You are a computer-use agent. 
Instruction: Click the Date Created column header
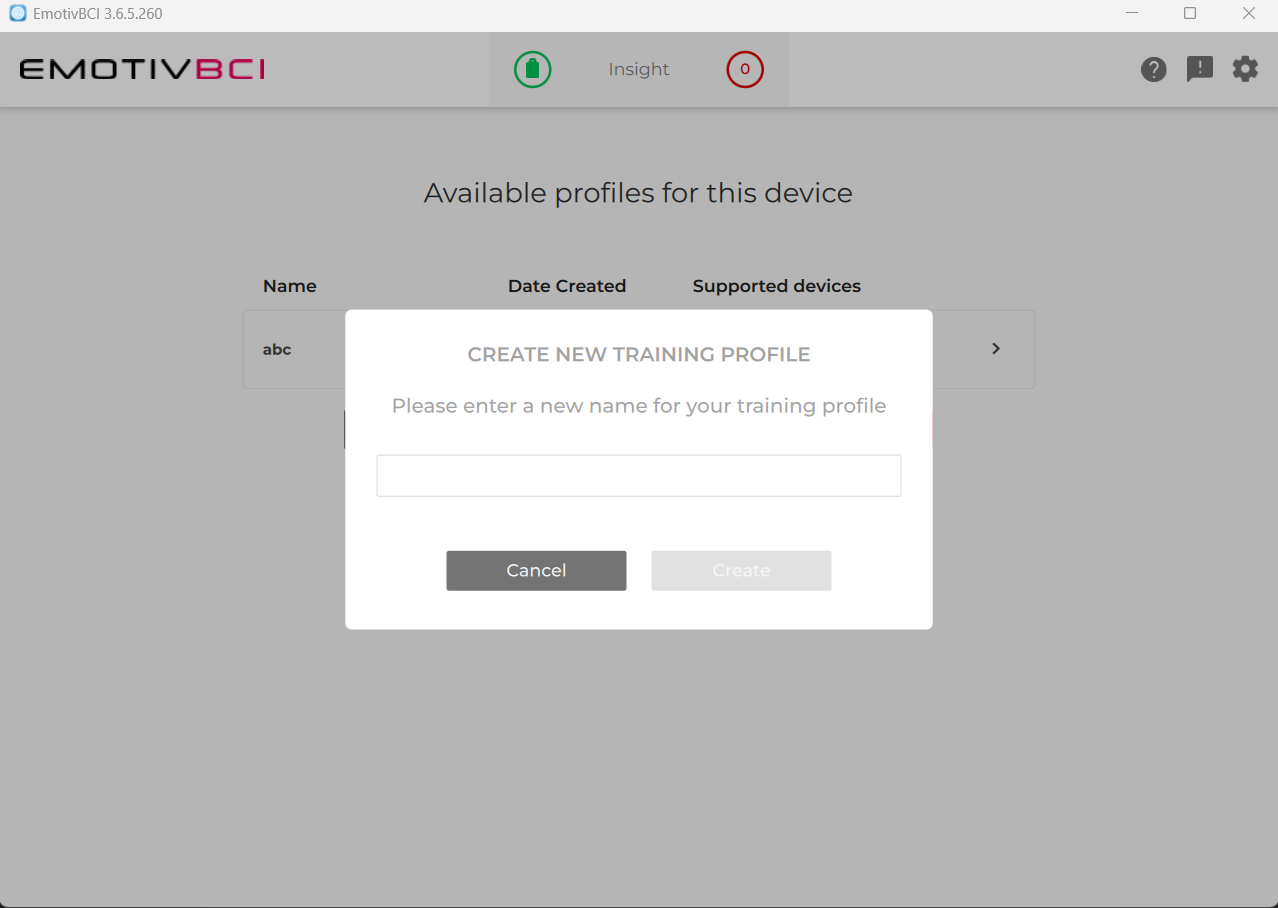566,286
